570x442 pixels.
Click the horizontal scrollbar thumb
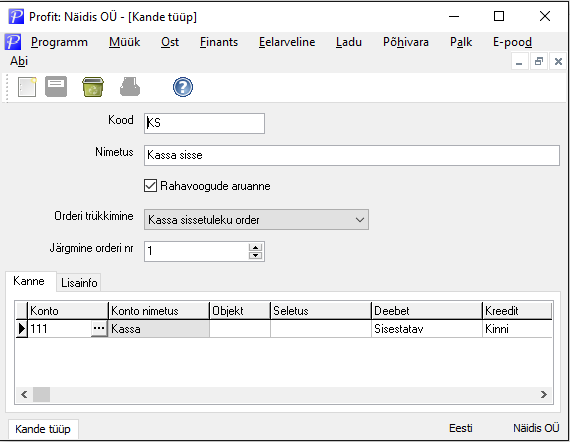41,394
